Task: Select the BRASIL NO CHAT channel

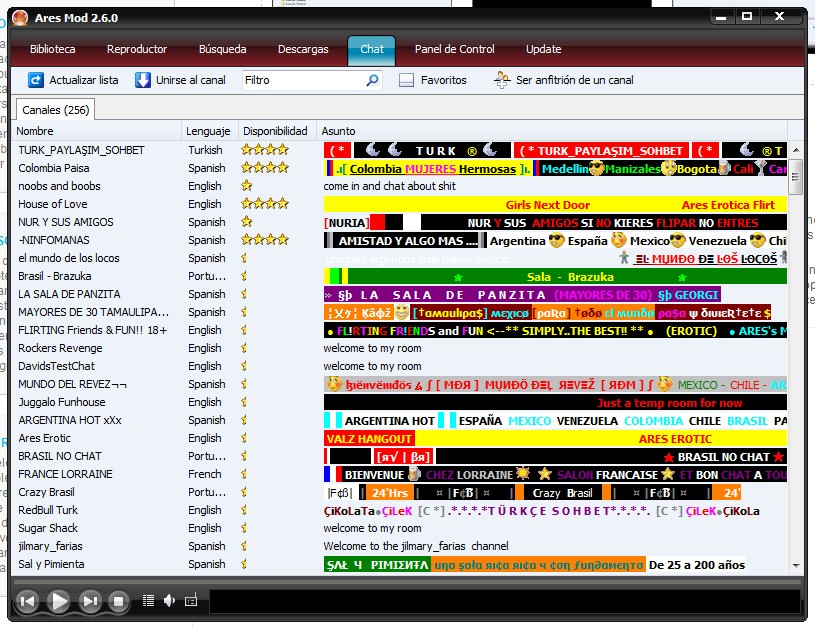Action: tap(399, 456)
